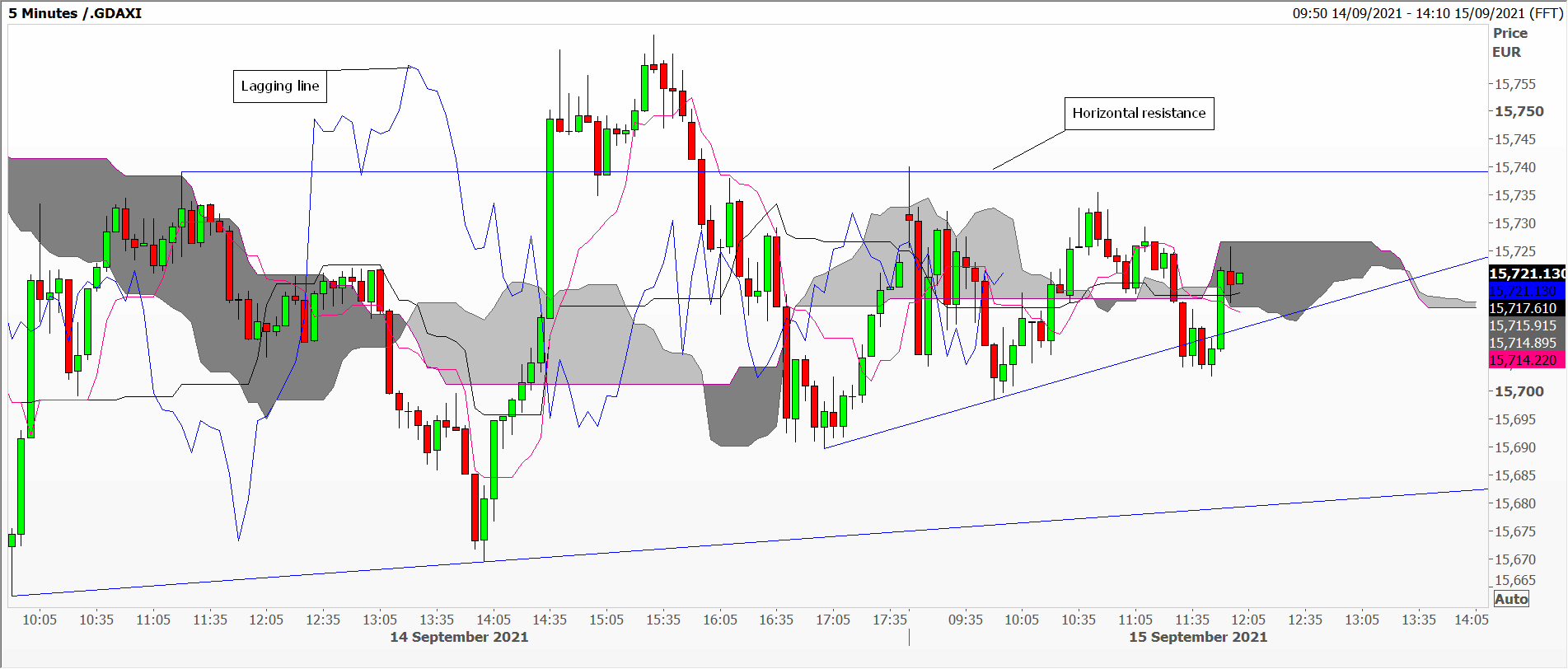This screenshot has height=669, width=1568.
Task: Click the 16:05 time axis label
Action: pyautogui.click(x=720, y=620)
